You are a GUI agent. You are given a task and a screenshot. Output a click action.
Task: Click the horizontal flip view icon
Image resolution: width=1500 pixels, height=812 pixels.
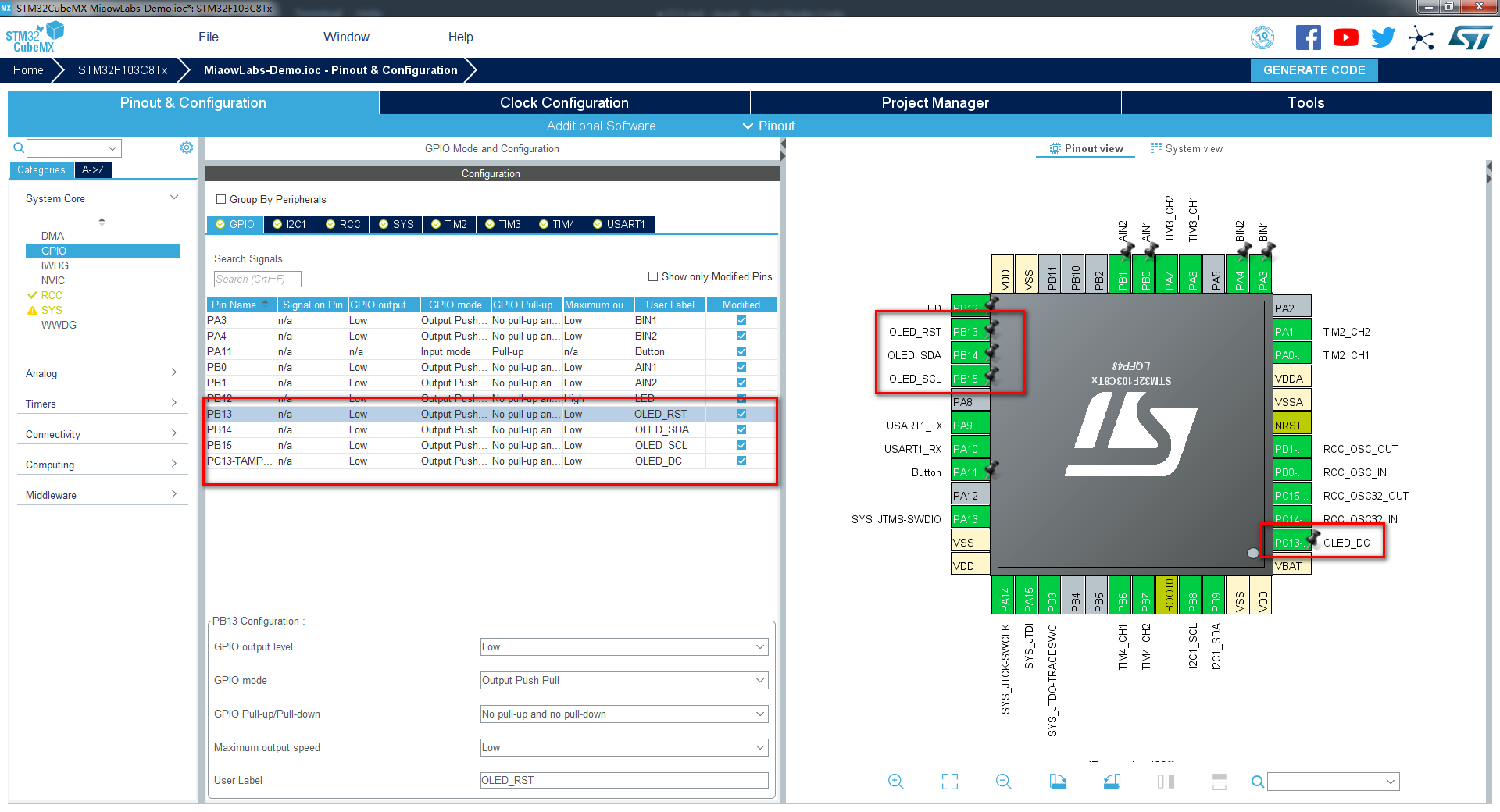click(1166, 782)
